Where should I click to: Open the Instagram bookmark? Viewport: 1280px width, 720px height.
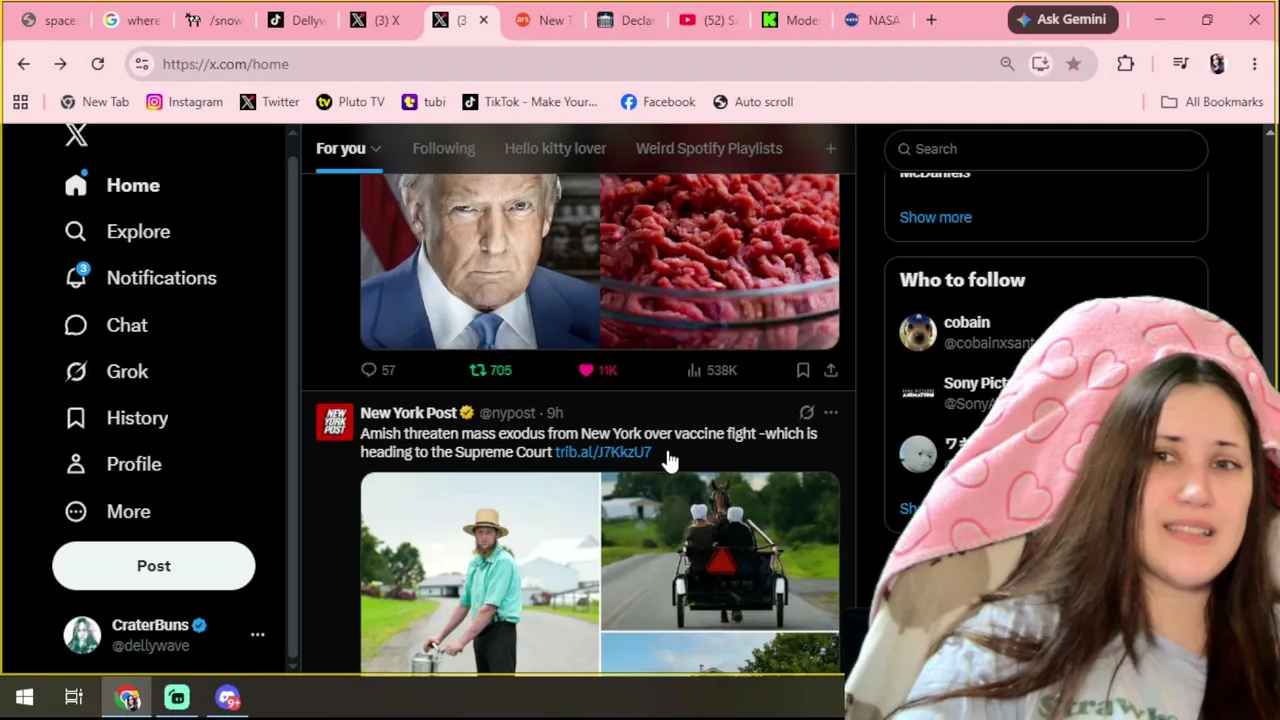click(184, 102)
